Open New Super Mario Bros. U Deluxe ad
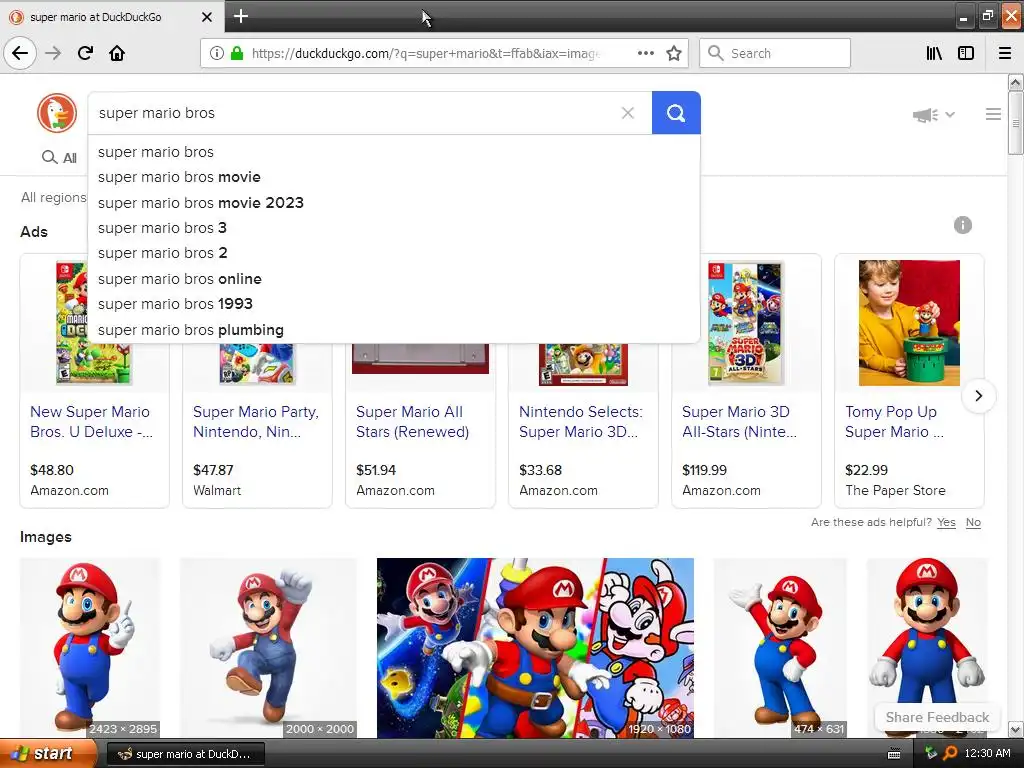This screenshot has height=768, width=1024. click(x=91, y=422)
